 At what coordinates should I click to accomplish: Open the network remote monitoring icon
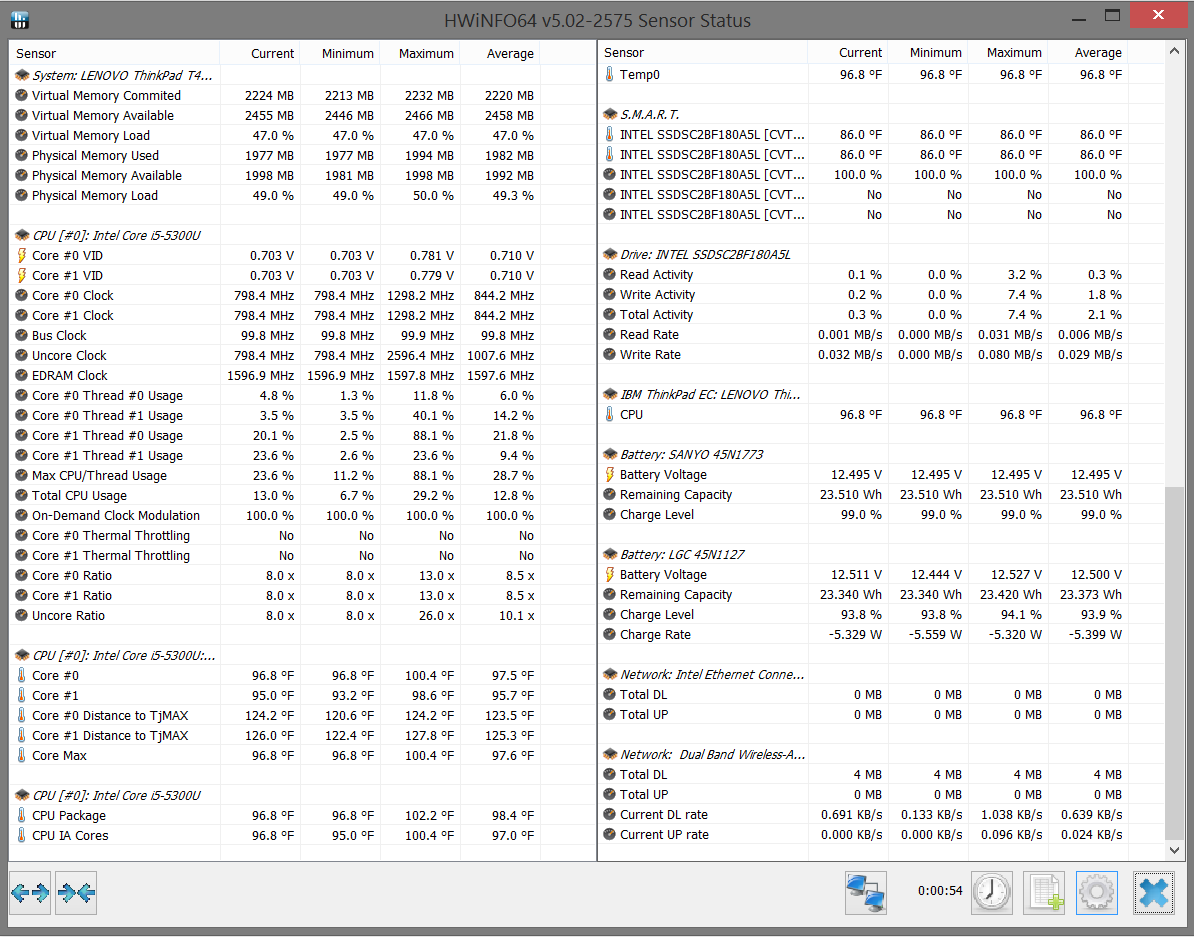point(866,893)
